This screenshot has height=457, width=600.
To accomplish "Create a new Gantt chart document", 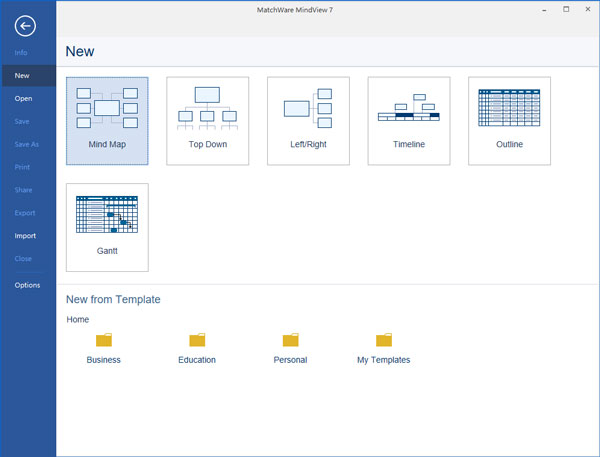I will click(x=107, y=227).
